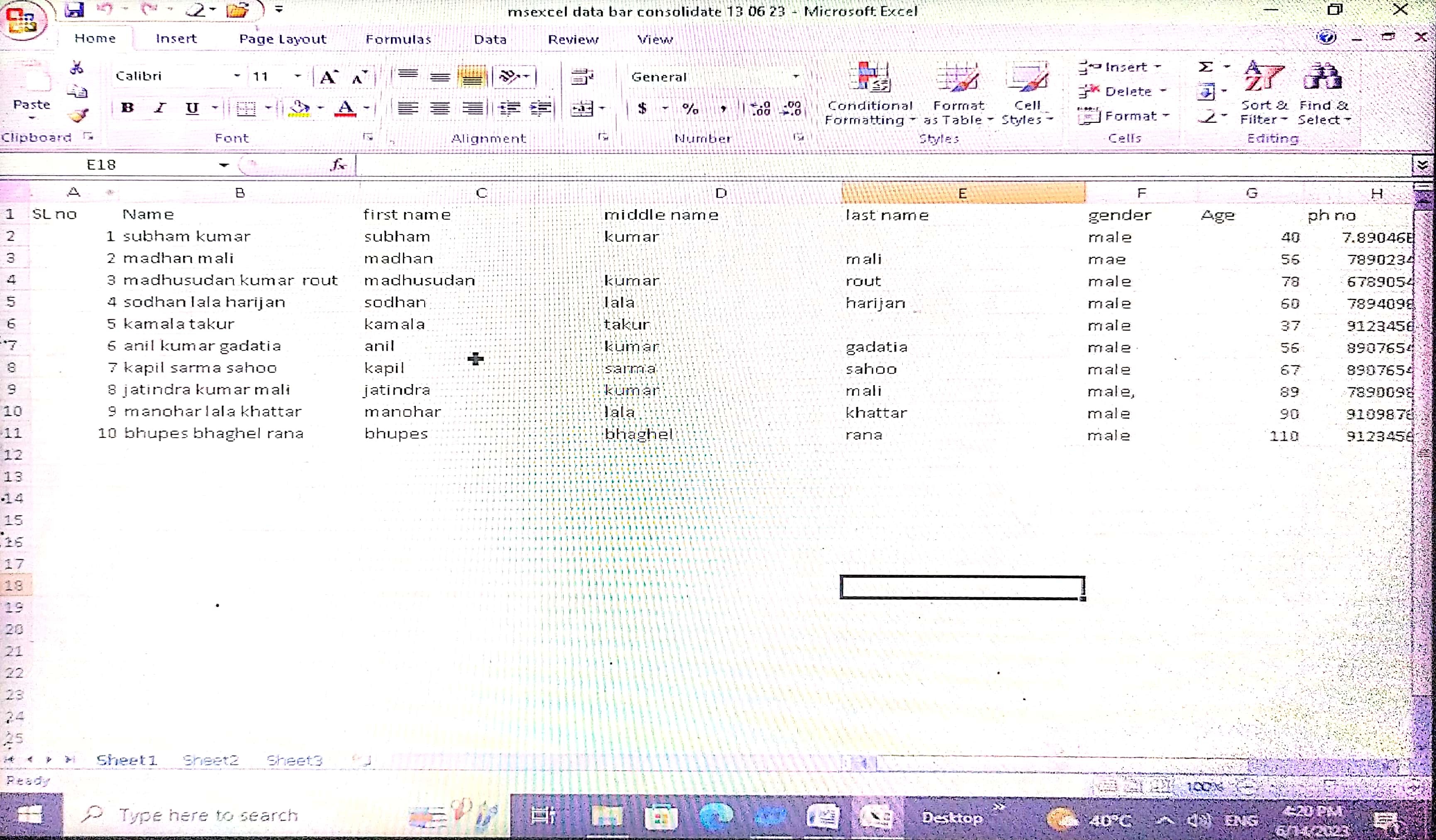Switch to the Formulas ribbon tab
The width and height of the screenshot is (1436, 840).
tap(398, 39)
